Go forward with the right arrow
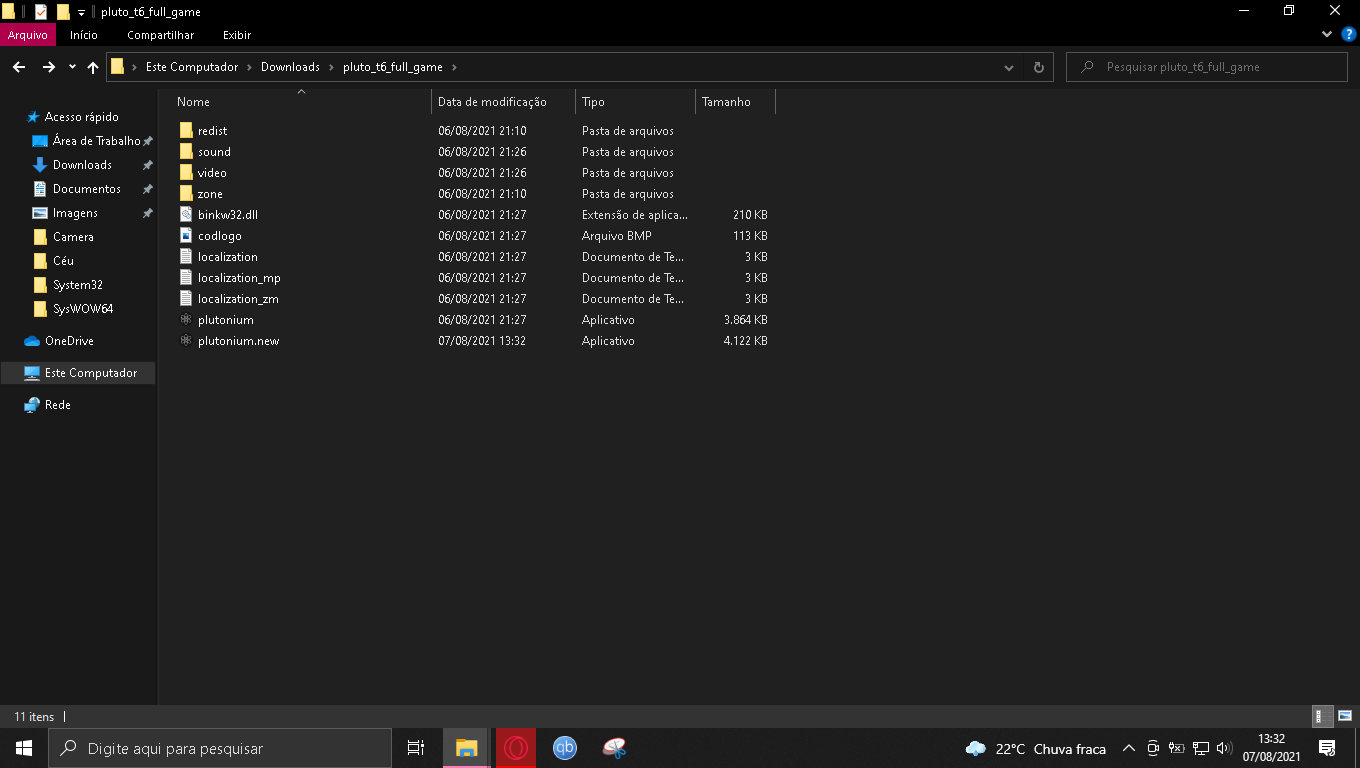The height and width of the screenshot is (768, 1360). pyautogui.click(x=48, y=67)
